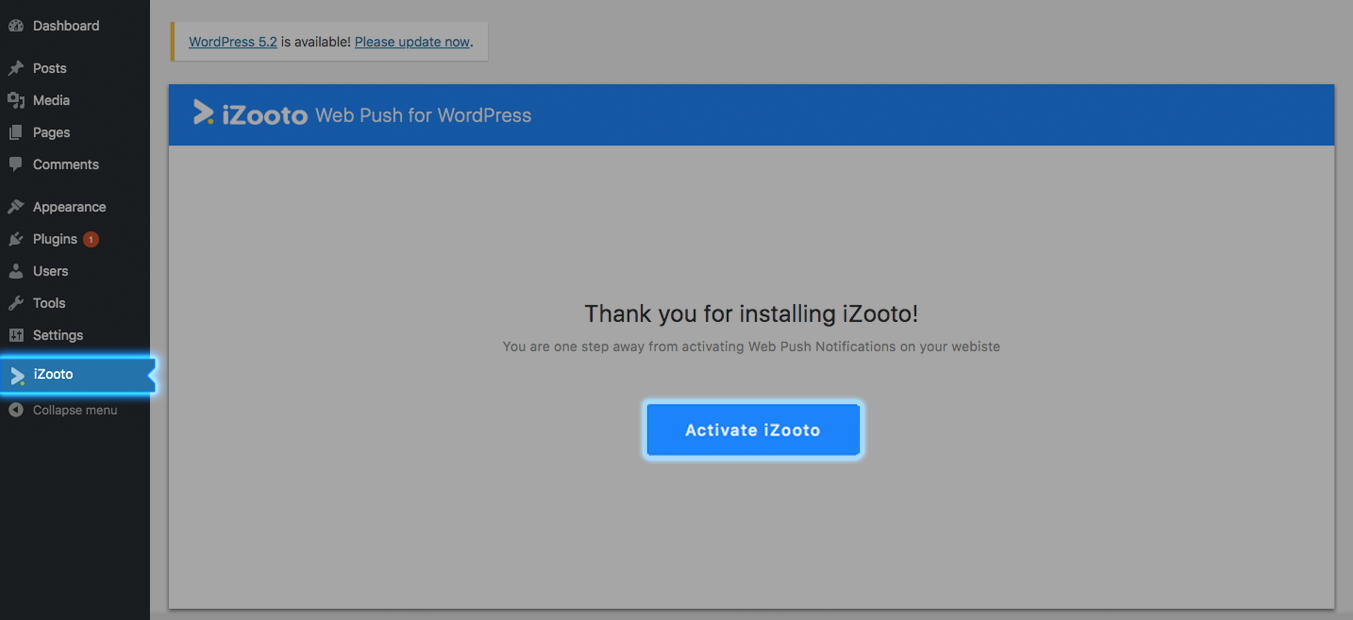Viewport: 1353px width, 620px height.
Task: Click the Plugins plug icon
Action: tap(16, 239)
